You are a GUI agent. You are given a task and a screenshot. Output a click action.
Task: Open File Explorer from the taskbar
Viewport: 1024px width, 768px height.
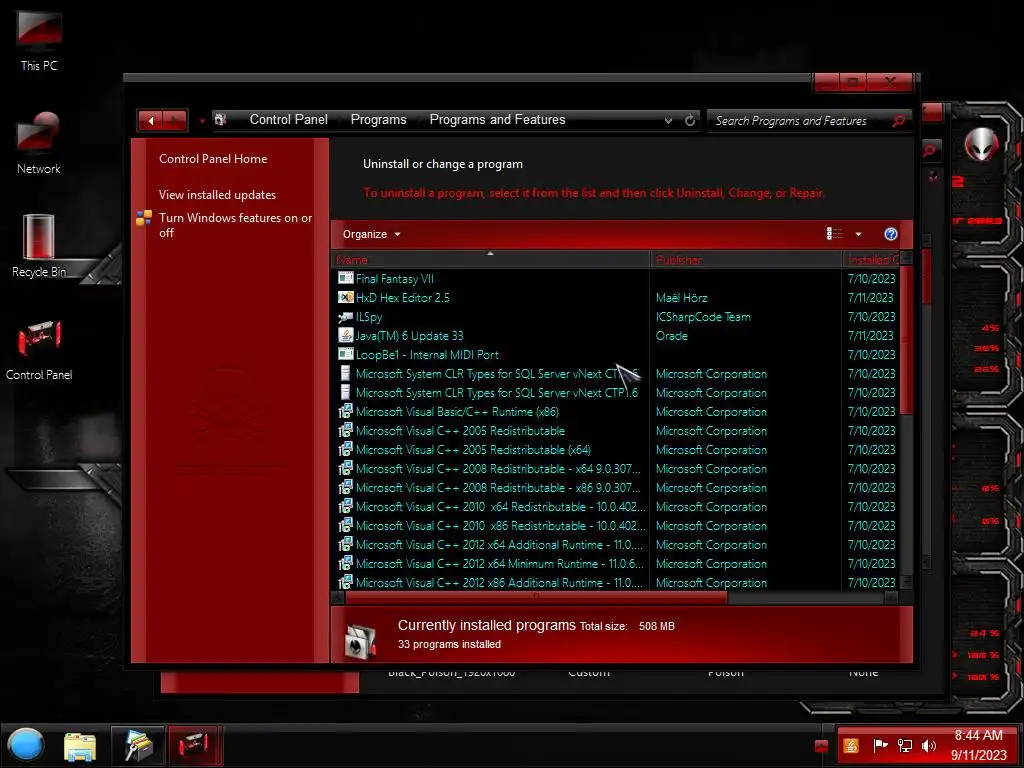tap(80, 746)
